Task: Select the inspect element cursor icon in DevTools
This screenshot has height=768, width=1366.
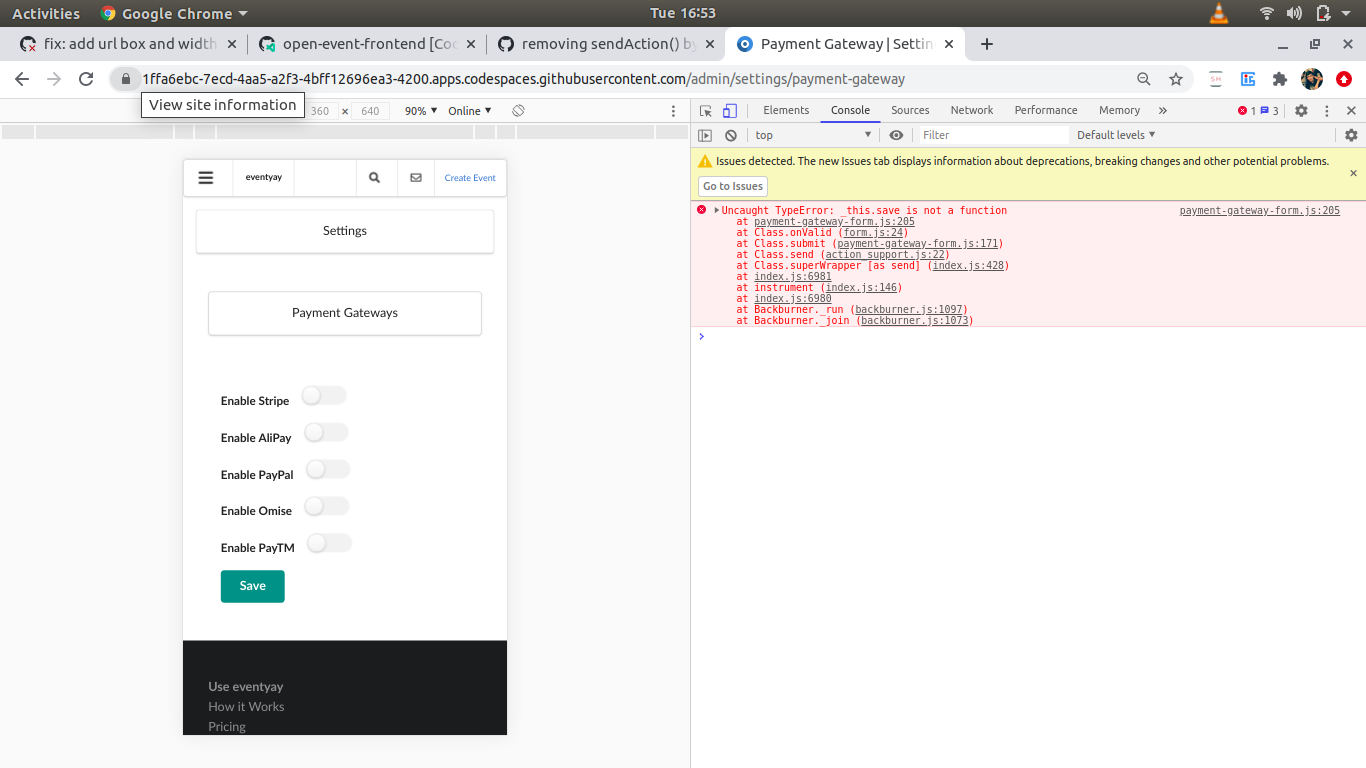Action: coord(705,110)
